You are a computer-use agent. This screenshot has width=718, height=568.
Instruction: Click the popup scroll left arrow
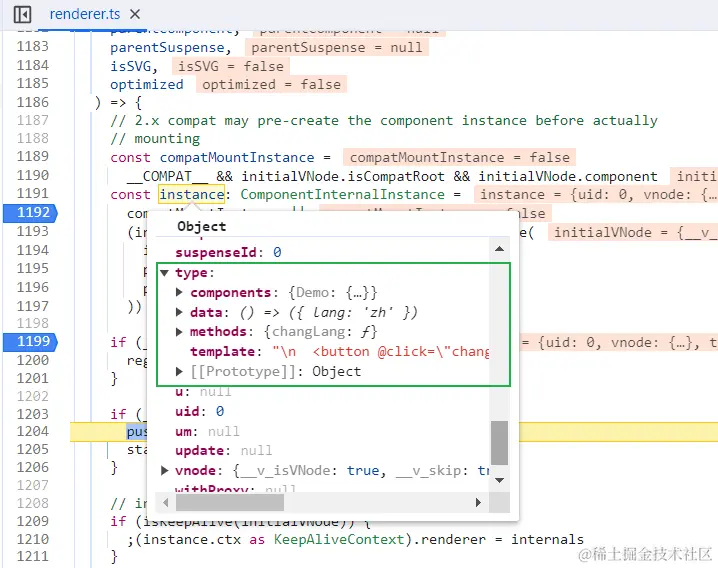click(x=166, y=502)
